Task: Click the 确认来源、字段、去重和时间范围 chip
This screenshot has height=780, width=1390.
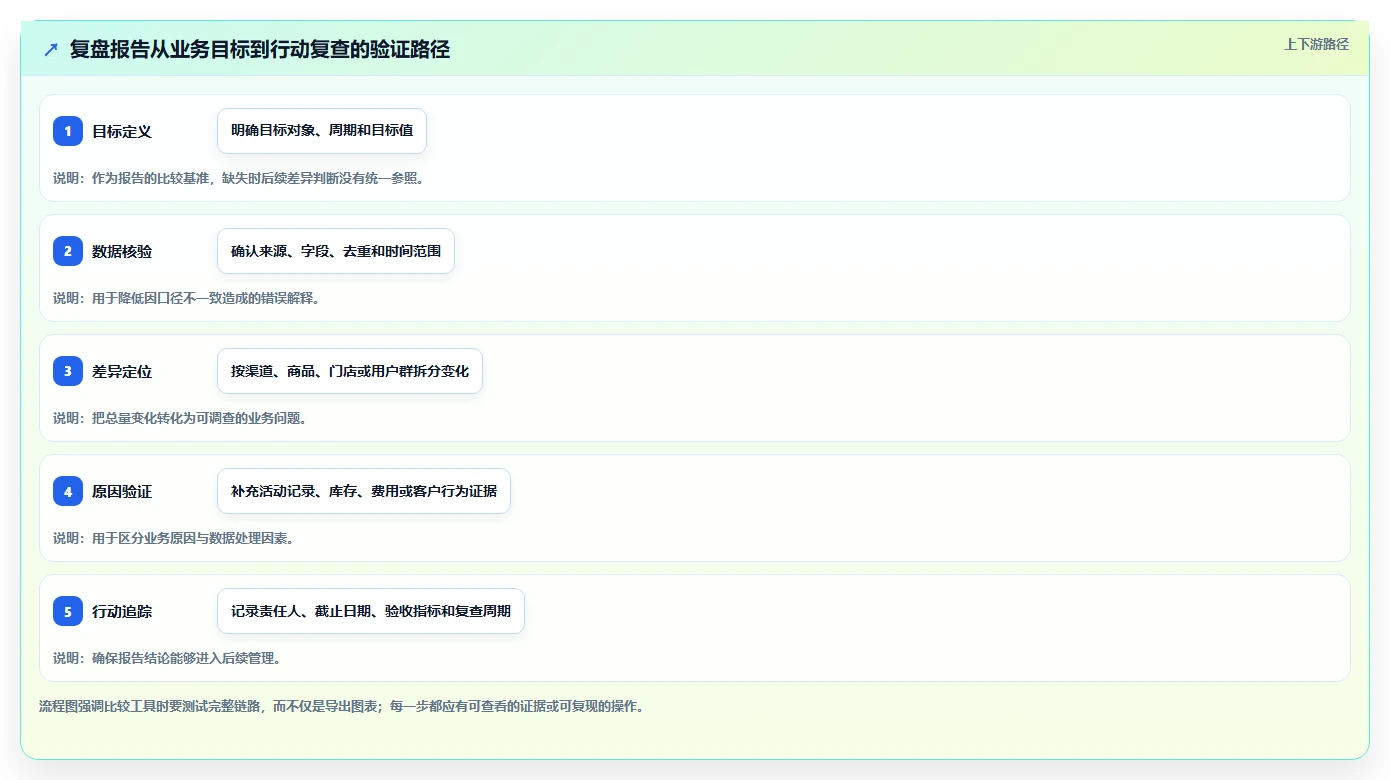Action: (336, 251)
